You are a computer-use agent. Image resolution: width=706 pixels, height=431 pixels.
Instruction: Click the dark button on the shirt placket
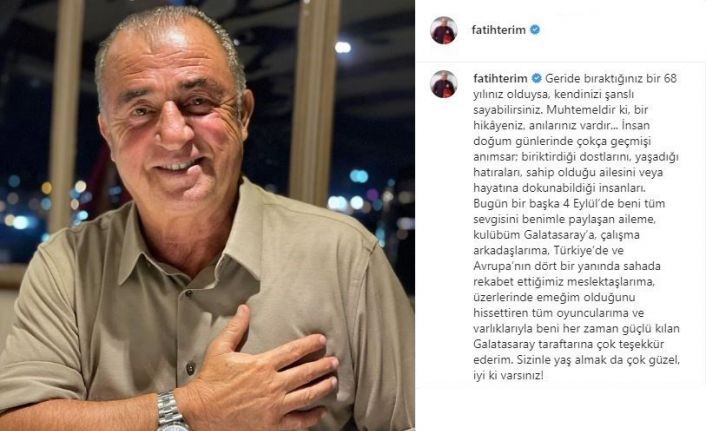[x=190, y=368]
